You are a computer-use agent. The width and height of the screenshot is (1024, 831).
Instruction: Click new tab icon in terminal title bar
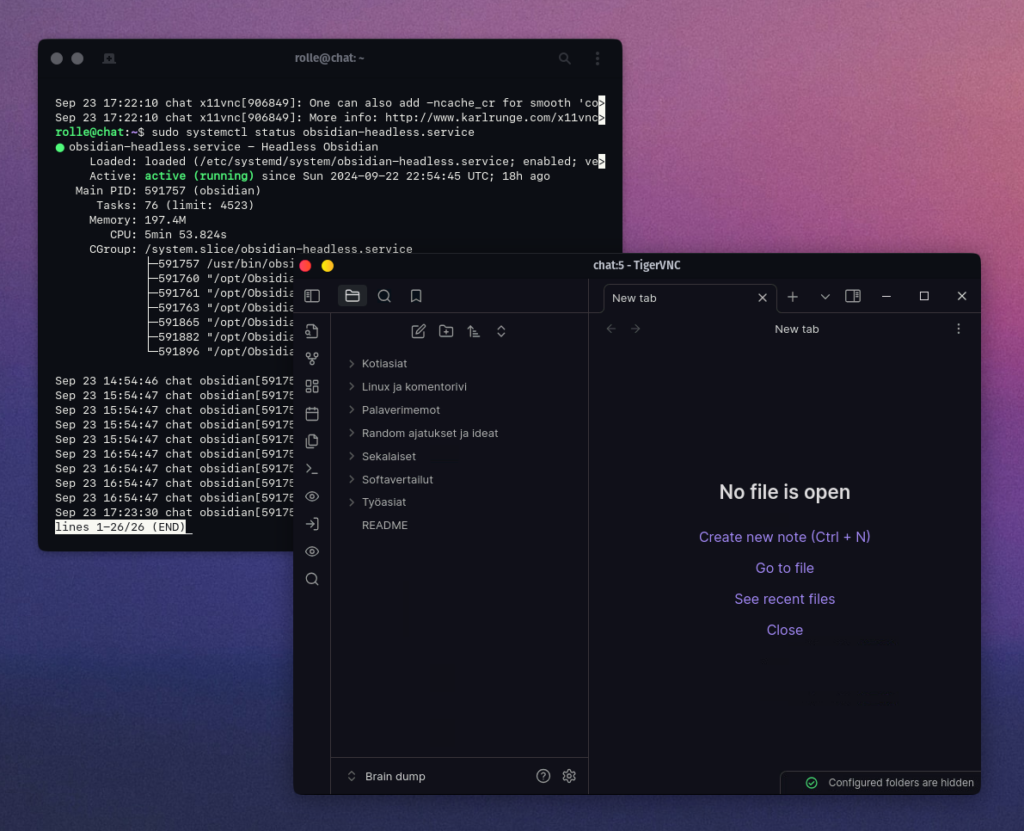[x=109, y=59]
